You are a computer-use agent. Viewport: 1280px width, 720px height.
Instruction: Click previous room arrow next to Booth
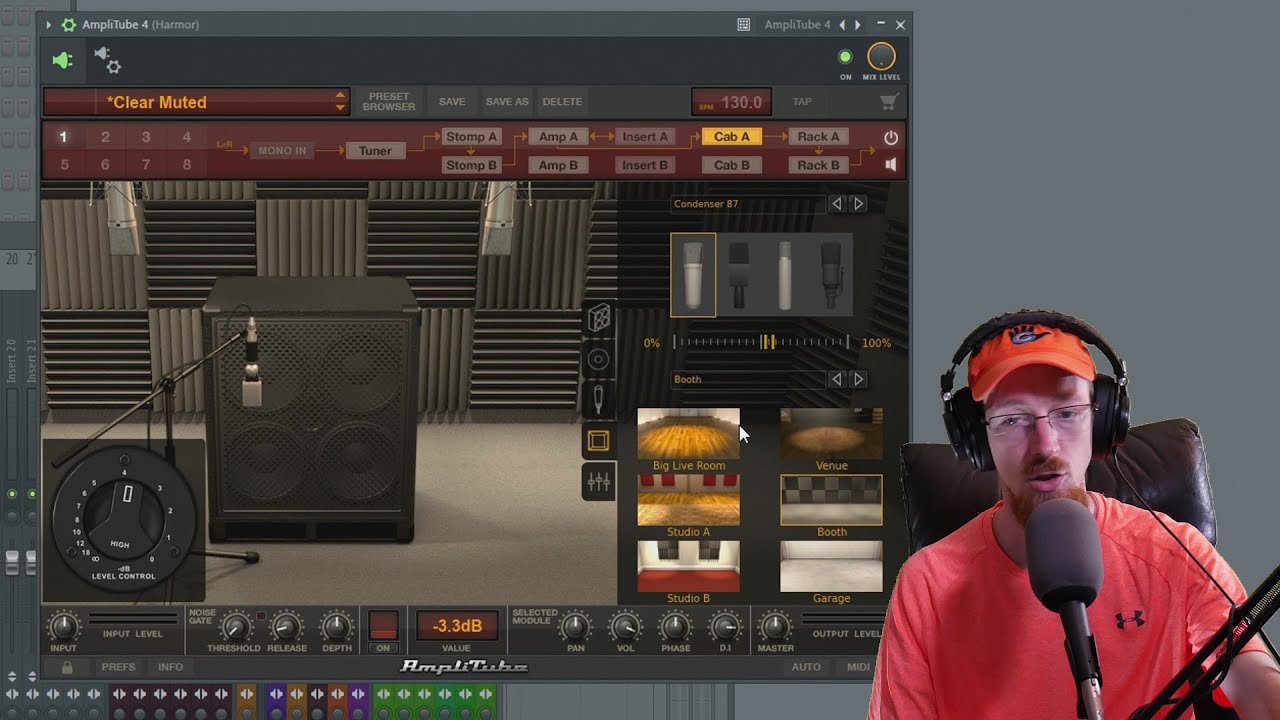[x=837, y=379]
